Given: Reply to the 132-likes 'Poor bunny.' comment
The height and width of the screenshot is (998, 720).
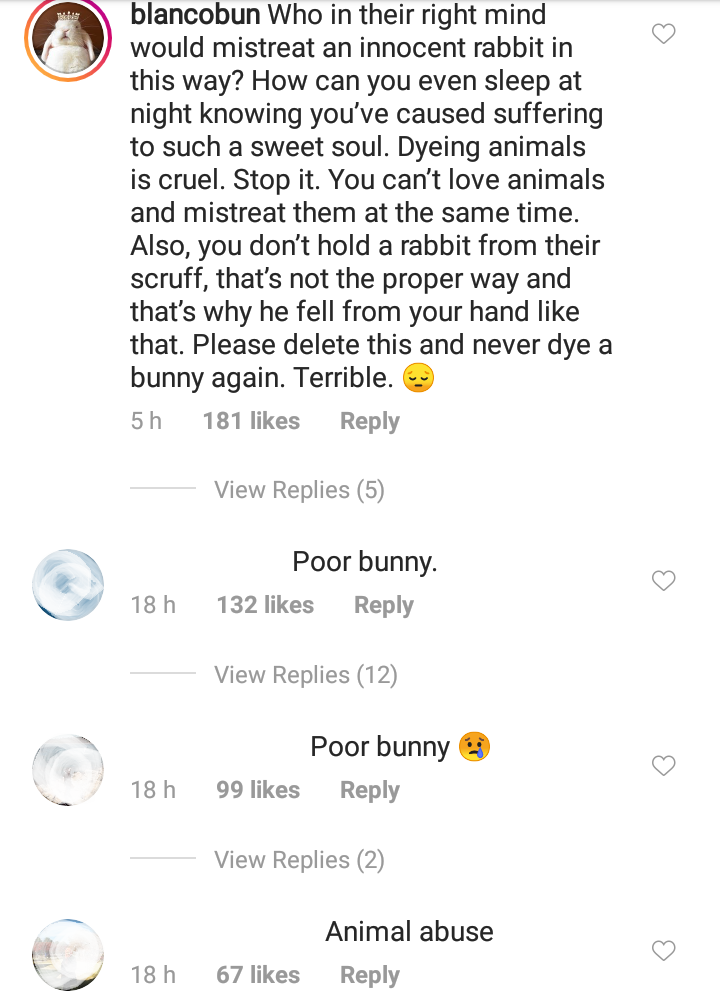Looking at the screenshot, I should (383, 606).
